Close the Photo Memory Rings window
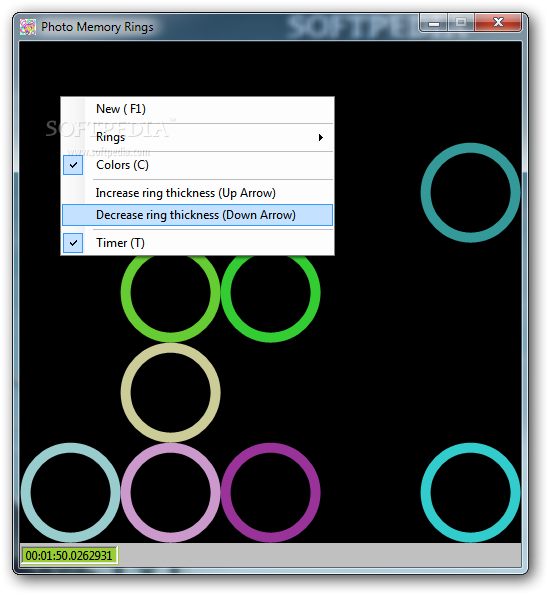 pyautogui.click(x=498, y=23)
